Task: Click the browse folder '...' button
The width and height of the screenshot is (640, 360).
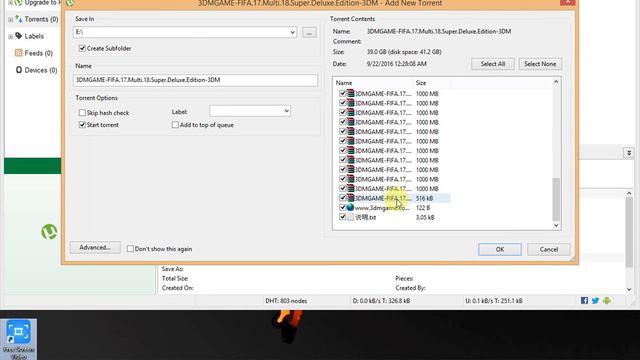Action: pyautogui.click(x=309, y=32)
